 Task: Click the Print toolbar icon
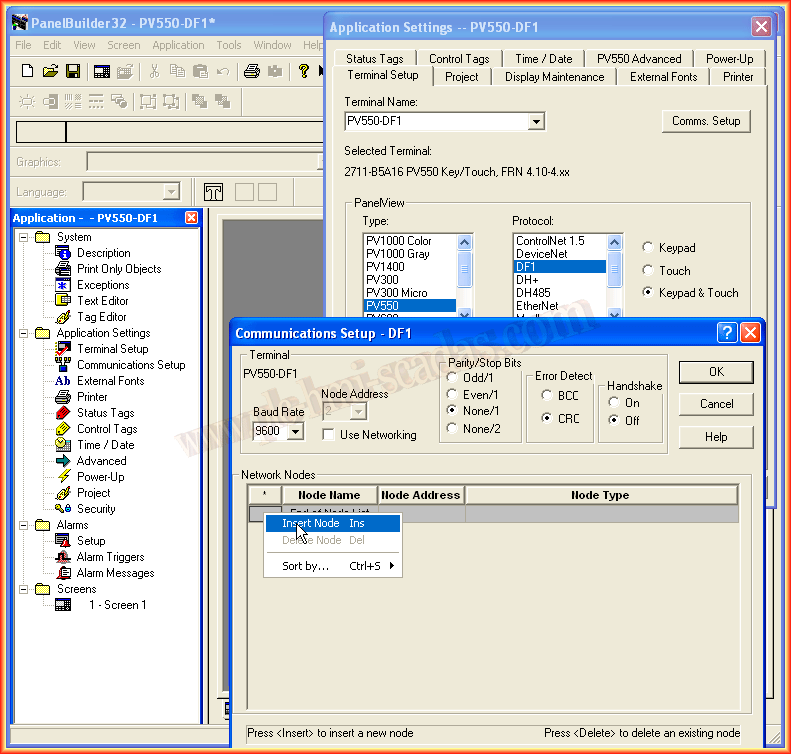point(252,71)
